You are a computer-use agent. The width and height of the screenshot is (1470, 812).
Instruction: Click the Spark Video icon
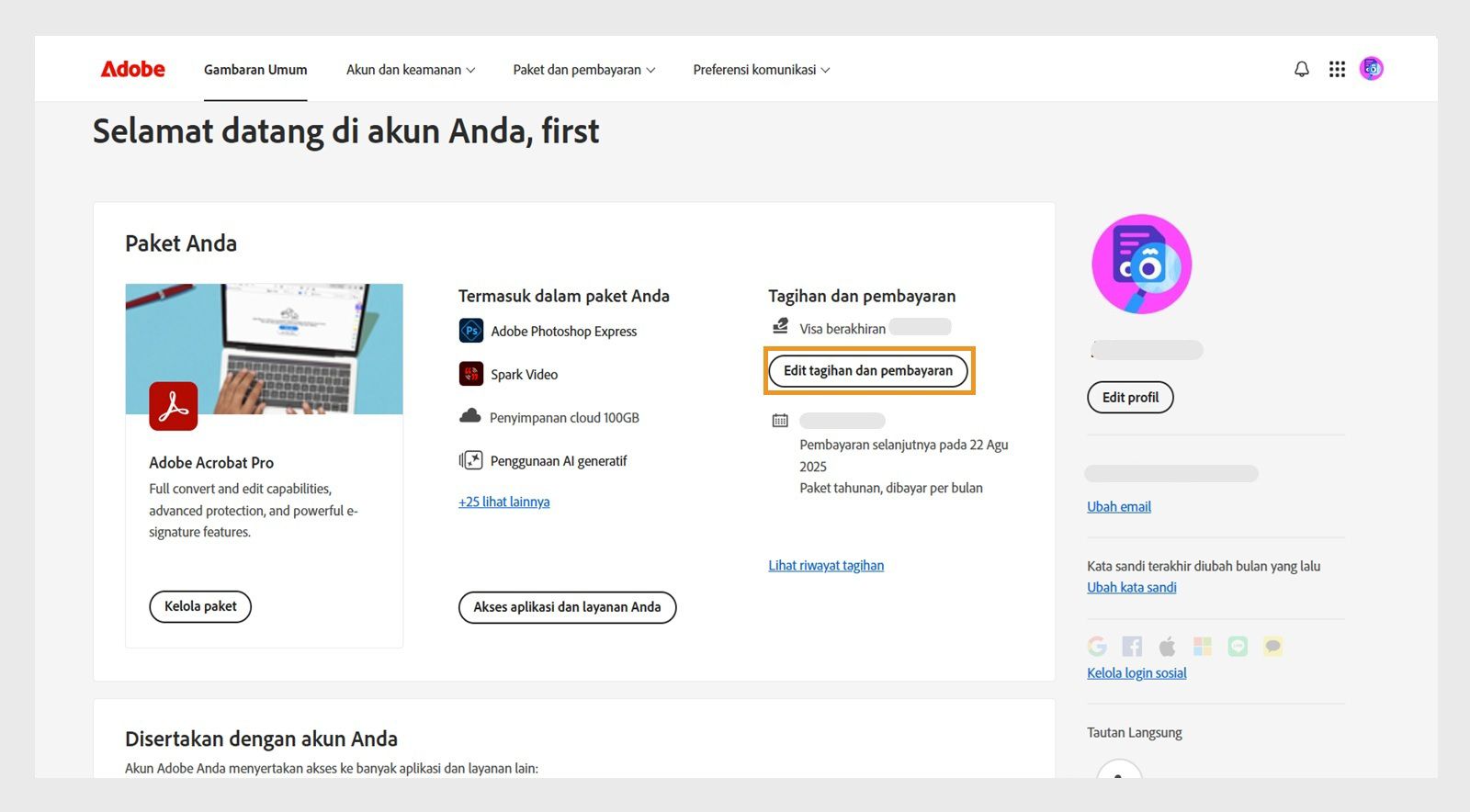[x=470, y=374]
